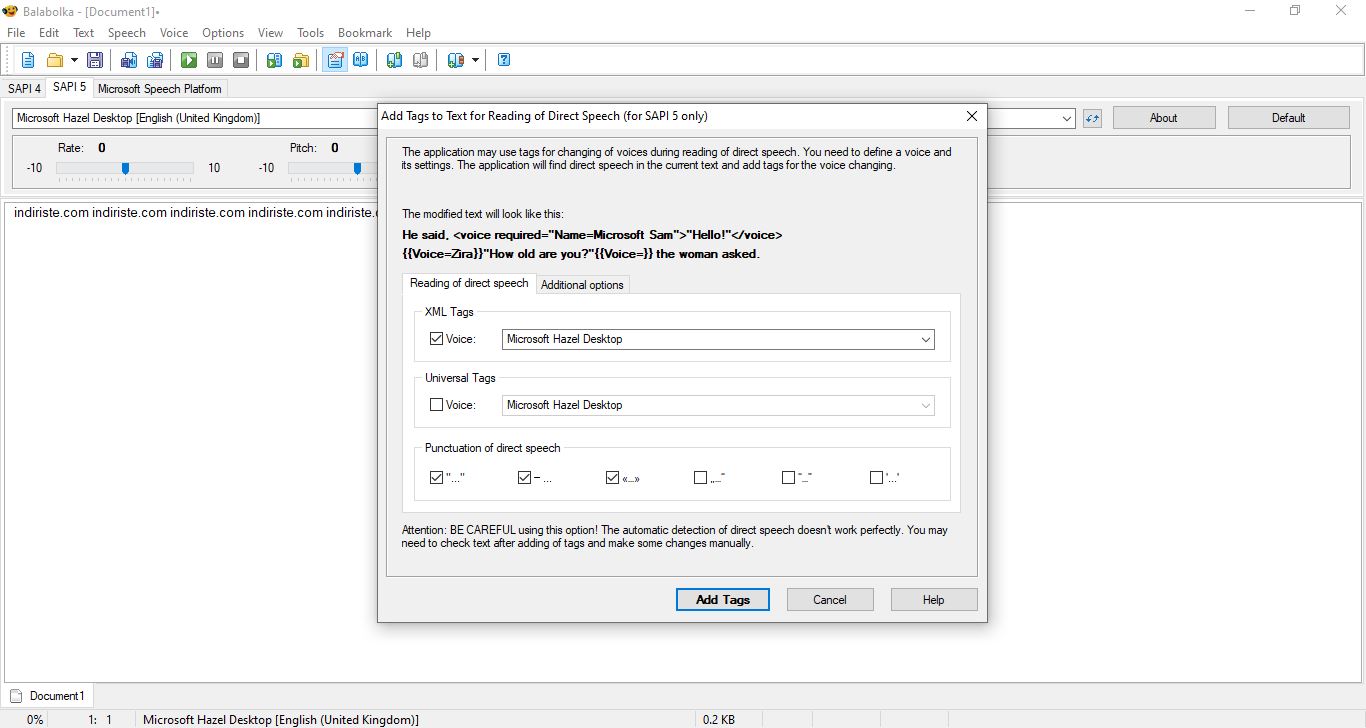This screenshot has height=728, width=1366.
Task: Click the New document toolbar icon
Action: click(x=28, y=60)
